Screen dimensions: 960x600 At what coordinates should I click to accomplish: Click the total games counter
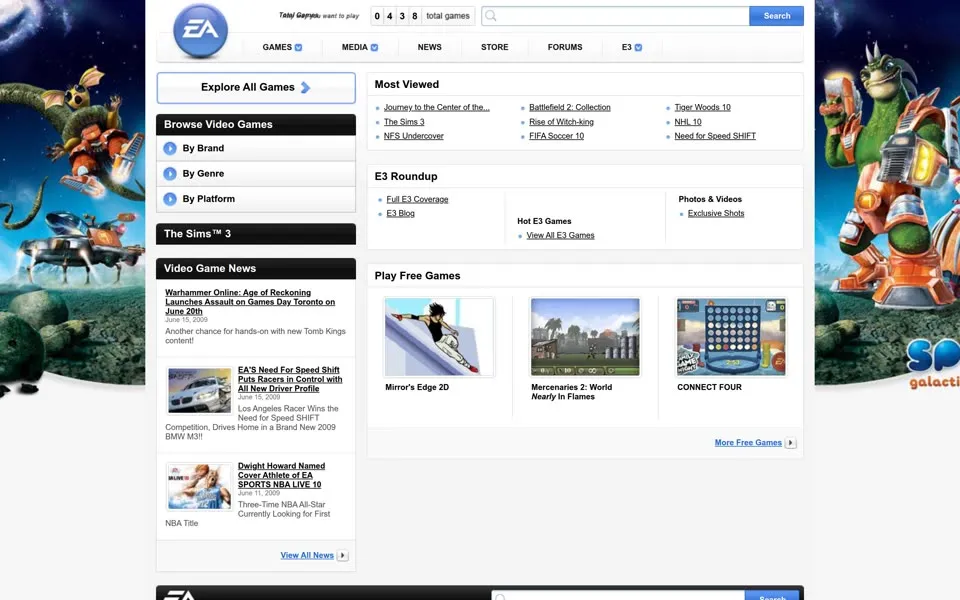[422, 16]
